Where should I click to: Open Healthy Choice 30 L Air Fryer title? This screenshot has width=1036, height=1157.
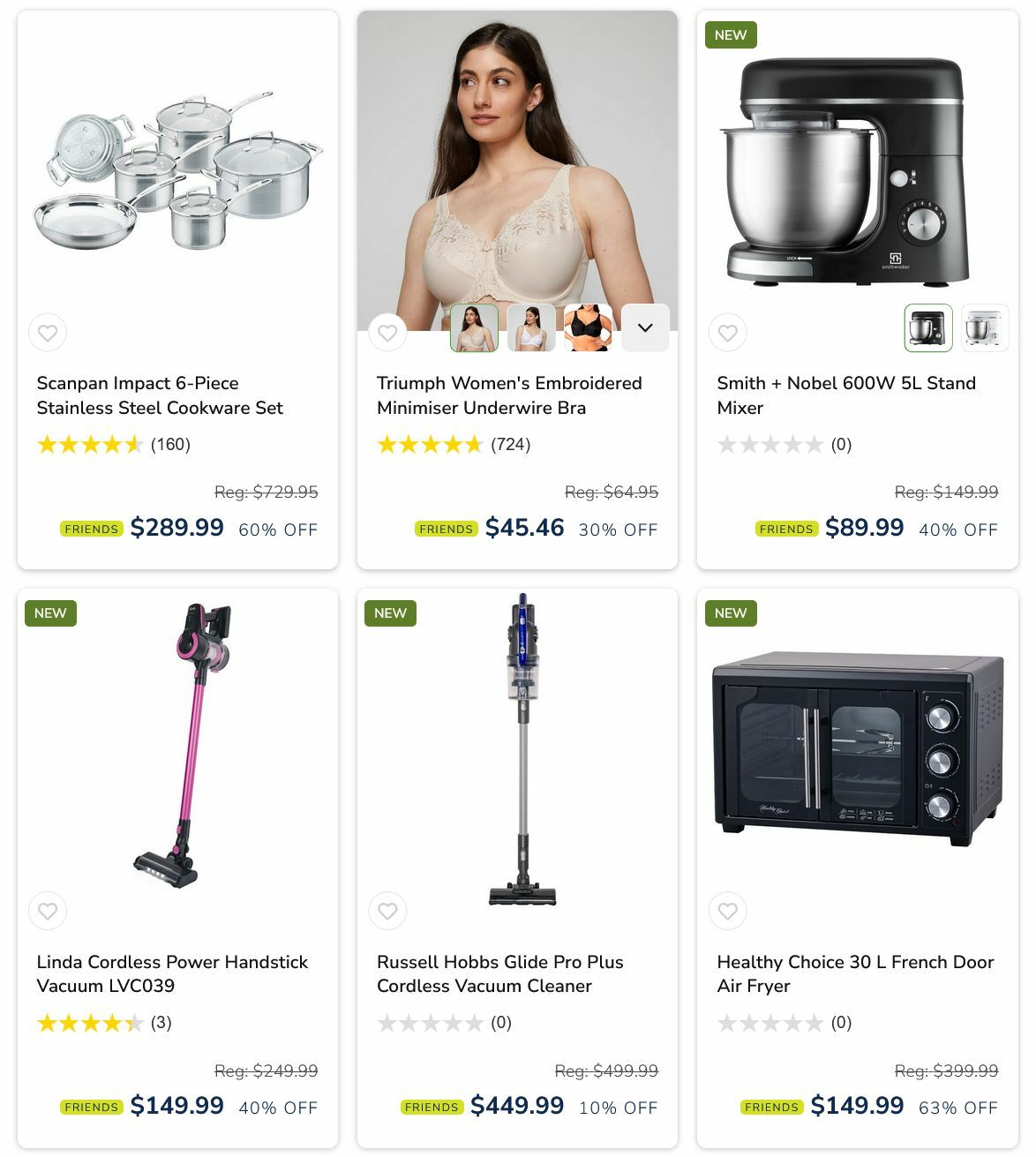(856, 973)
